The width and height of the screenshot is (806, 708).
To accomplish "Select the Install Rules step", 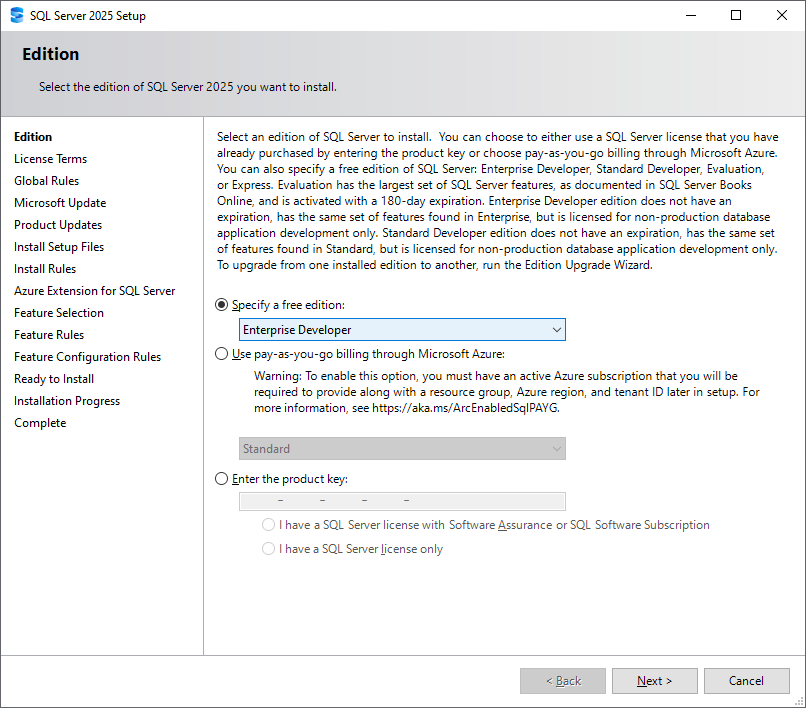I will (45, 269).
